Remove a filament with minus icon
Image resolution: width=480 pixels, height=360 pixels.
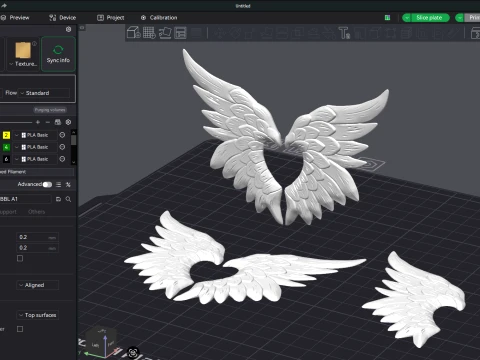click(x=48, y=122)
